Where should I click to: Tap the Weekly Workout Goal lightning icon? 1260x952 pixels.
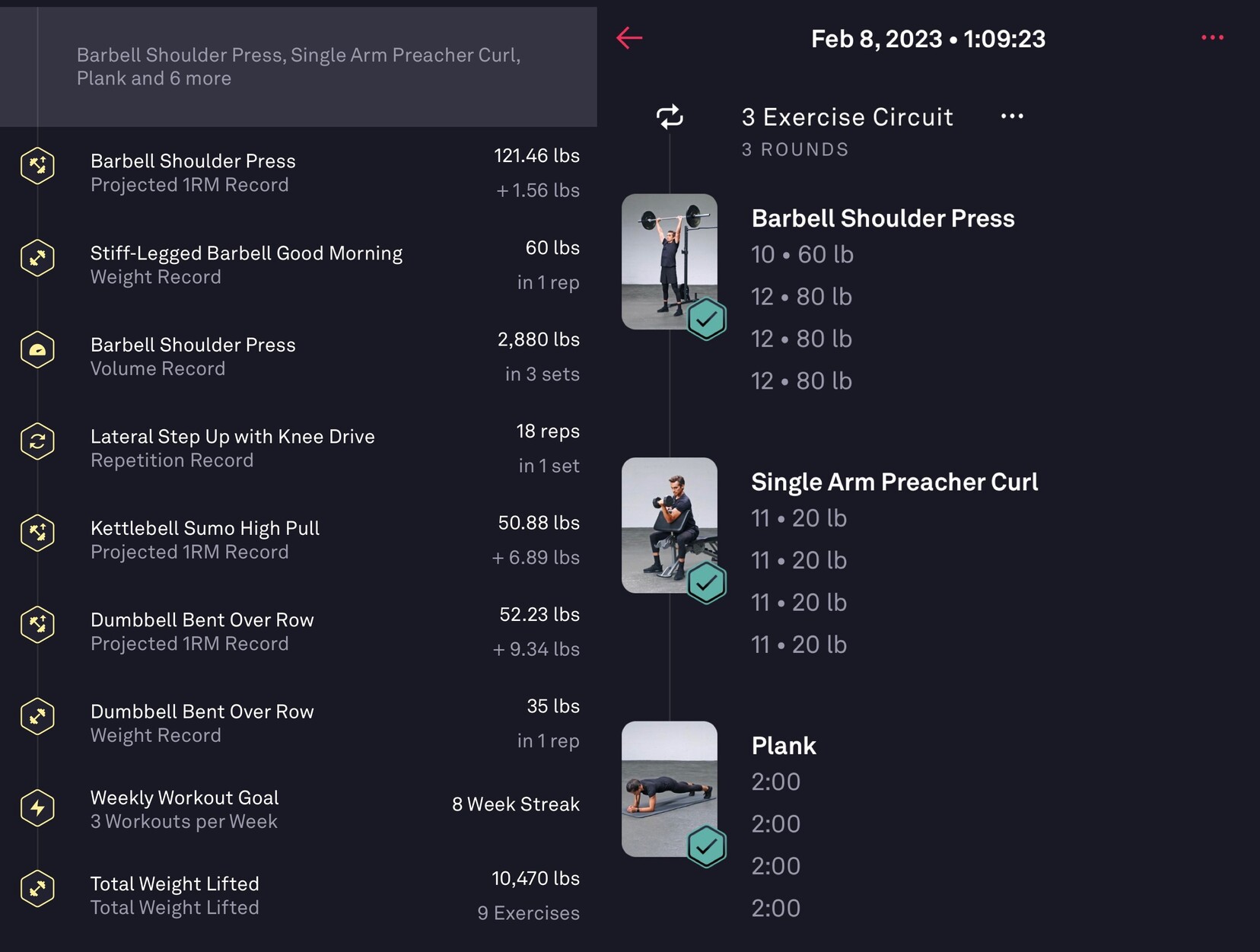pos(37,808)
